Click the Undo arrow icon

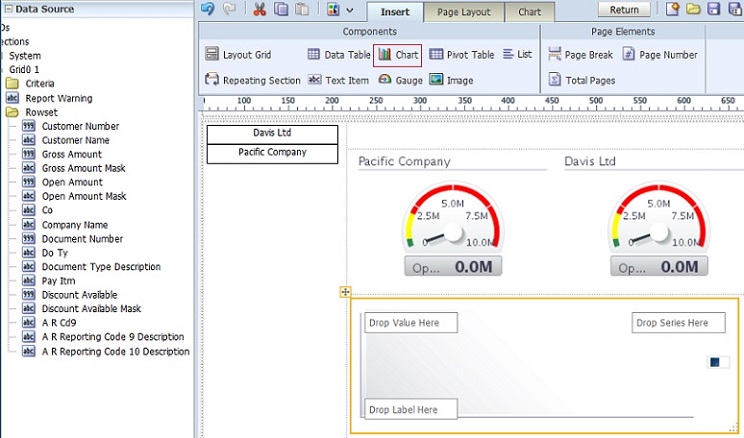[208, 9]
